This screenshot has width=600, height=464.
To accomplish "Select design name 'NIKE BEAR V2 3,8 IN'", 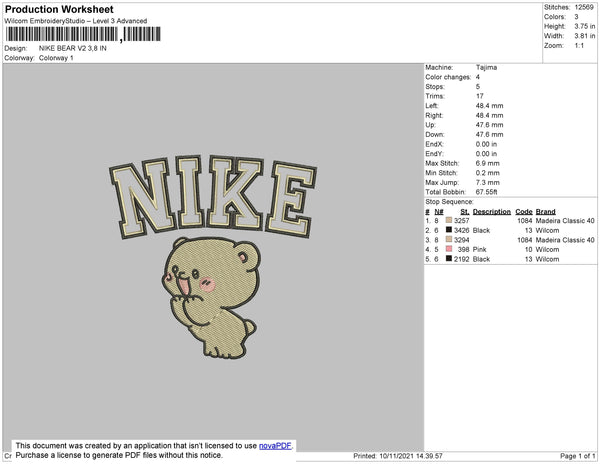I will [73, 48].
